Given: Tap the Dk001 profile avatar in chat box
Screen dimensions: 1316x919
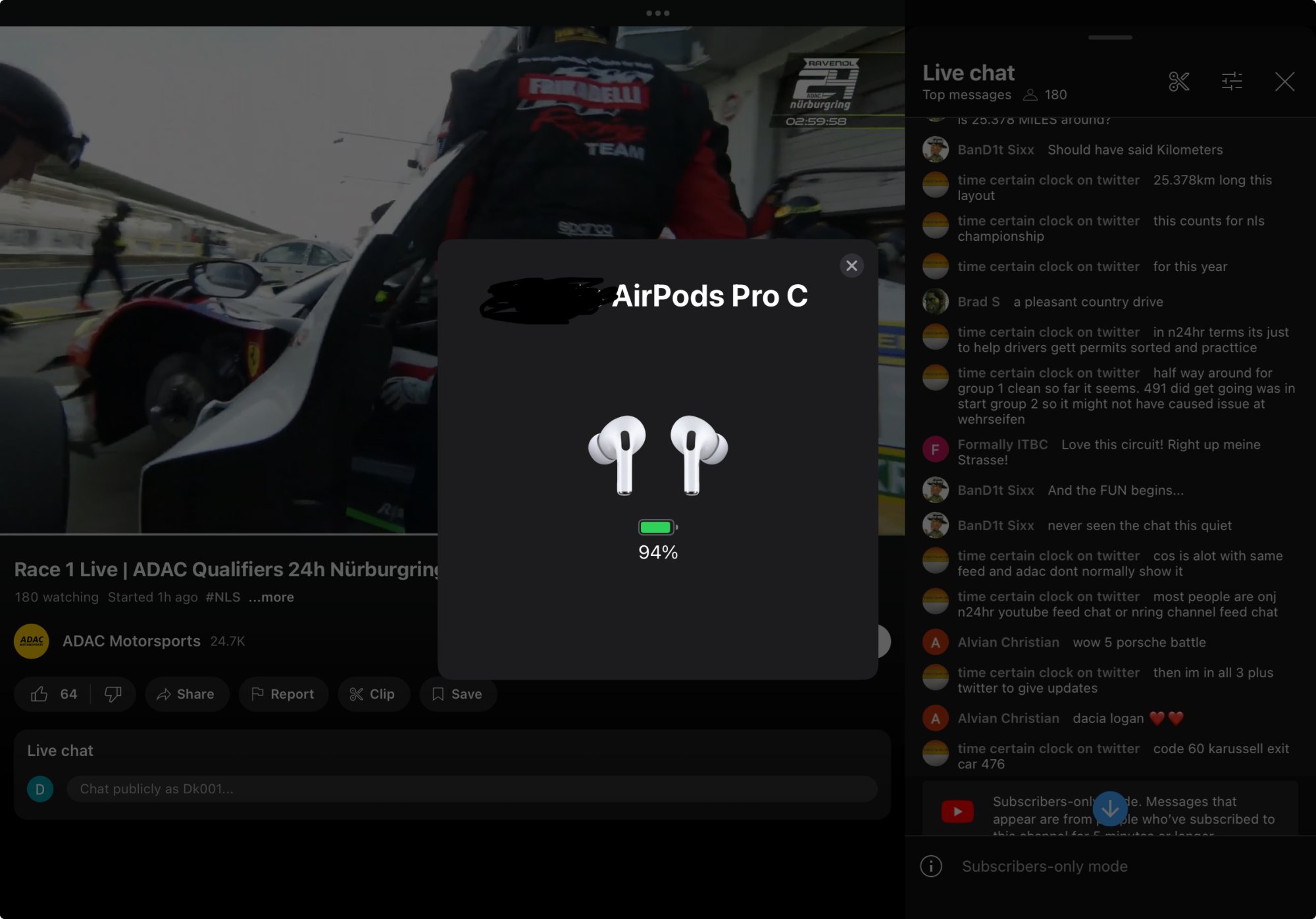Looking at the screenshot, I should pos(40,789).
